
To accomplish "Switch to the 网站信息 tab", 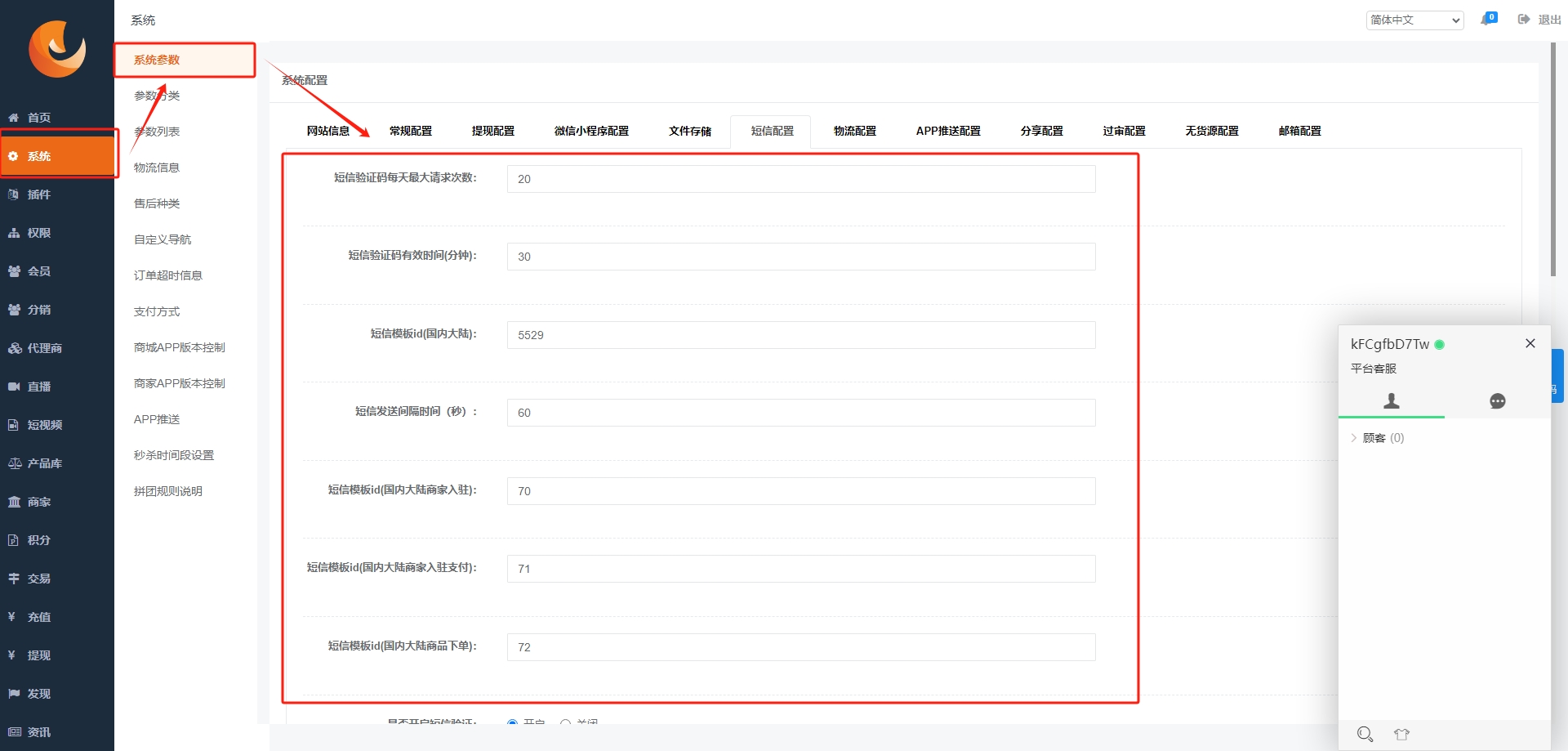I will 328,131.
